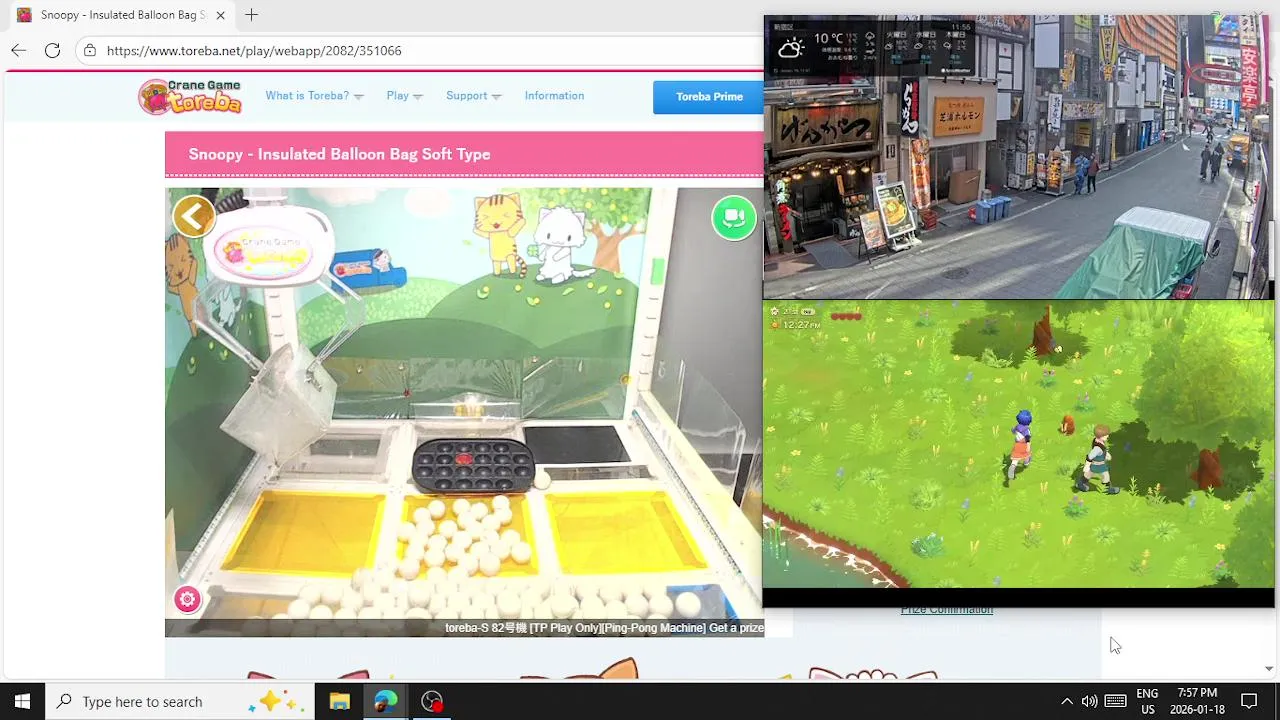Image resolution: width=1280 pixels, height=720 pixels.
Task: View site info lock icon
Action: [x=90, y=50]
